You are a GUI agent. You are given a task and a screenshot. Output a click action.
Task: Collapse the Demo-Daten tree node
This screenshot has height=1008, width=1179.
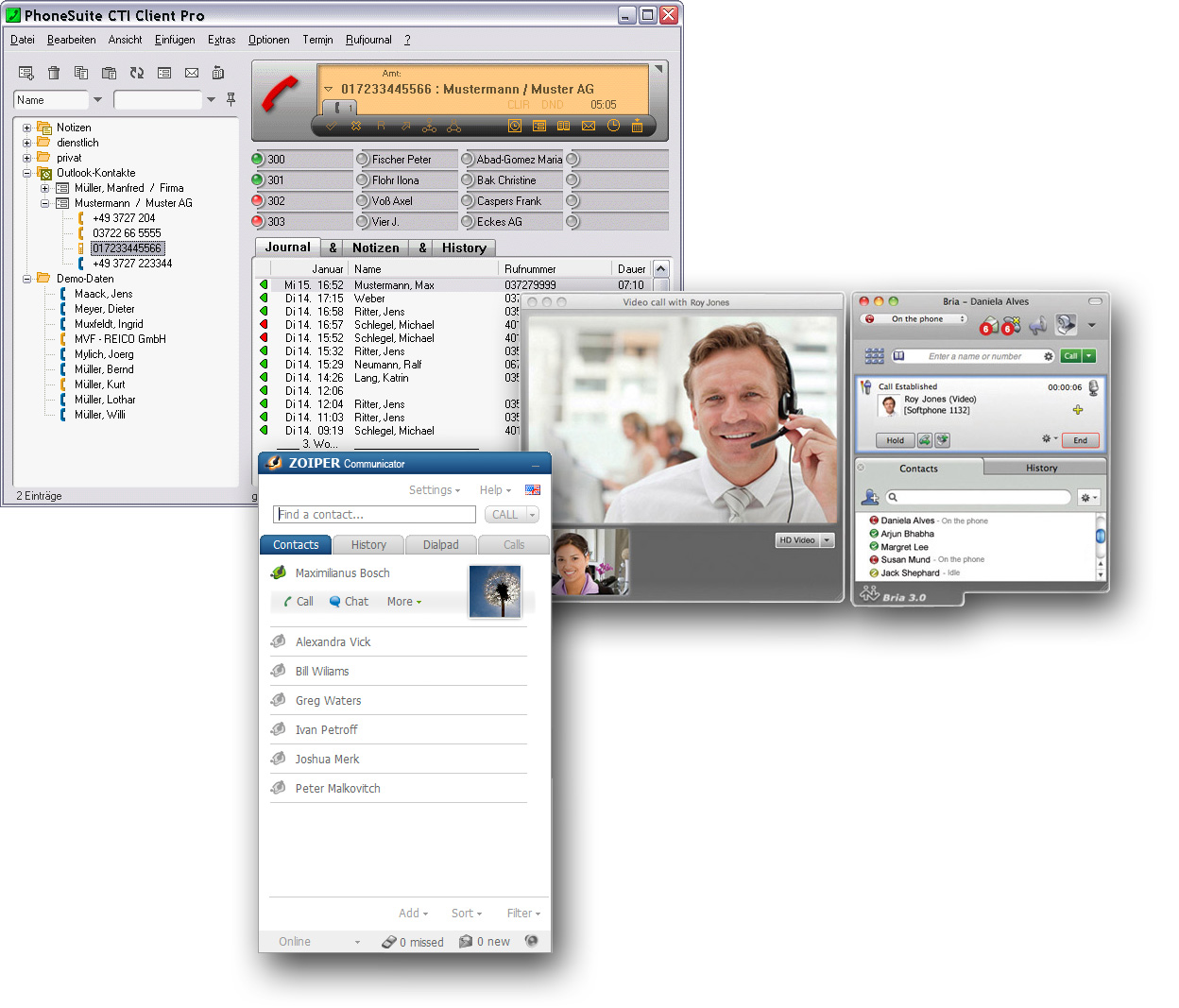click(26, 279)
